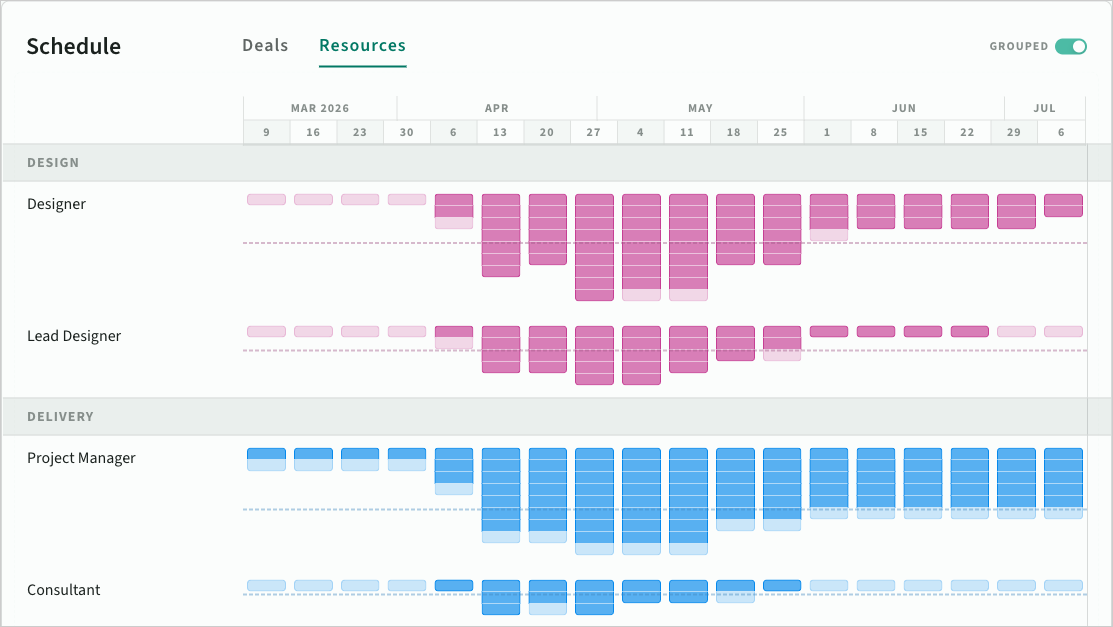Select the Jun month header
This screenshot has width=1113, height=627.
903,108
